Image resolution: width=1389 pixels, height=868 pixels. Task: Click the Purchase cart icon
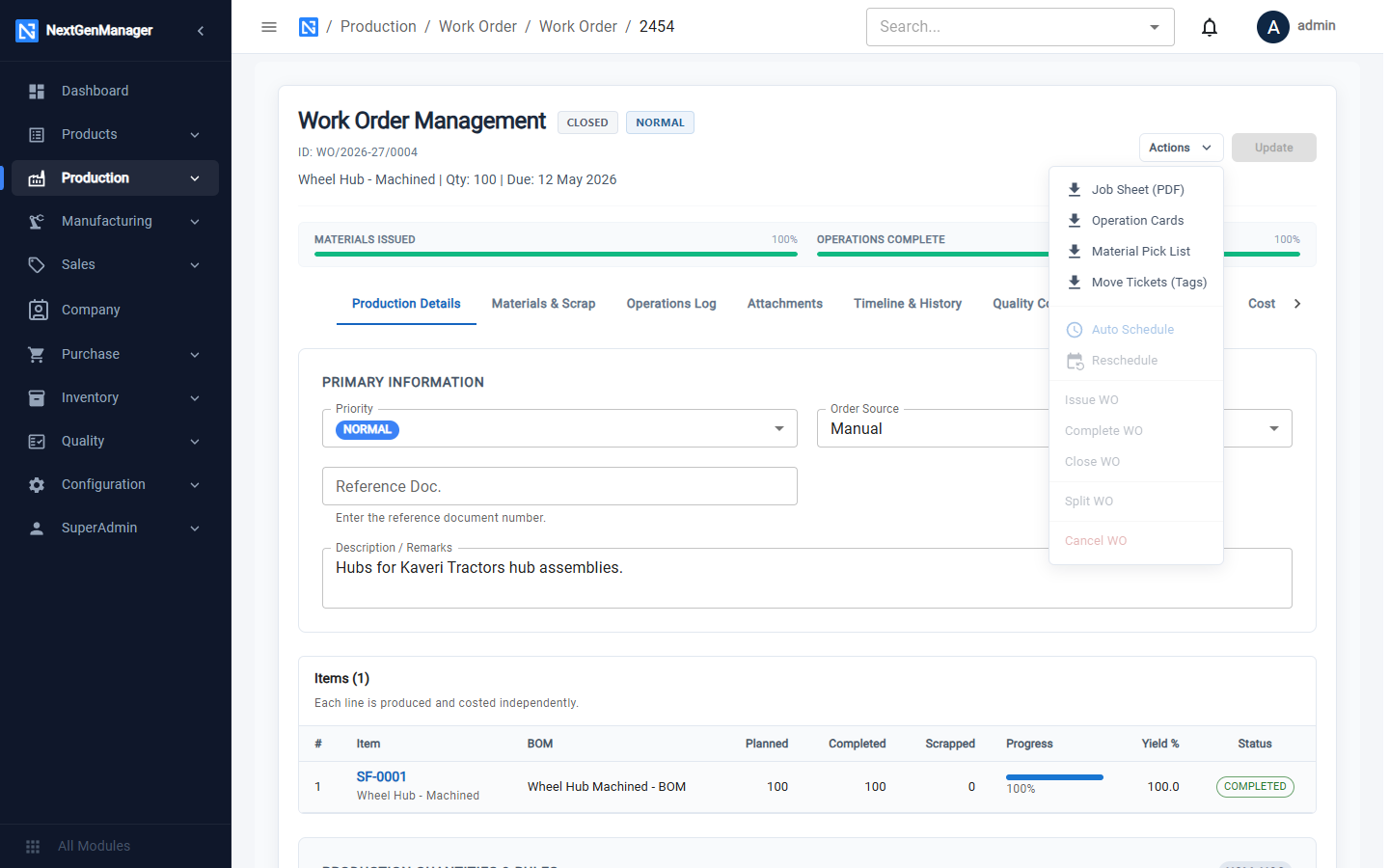click(37, 354)
